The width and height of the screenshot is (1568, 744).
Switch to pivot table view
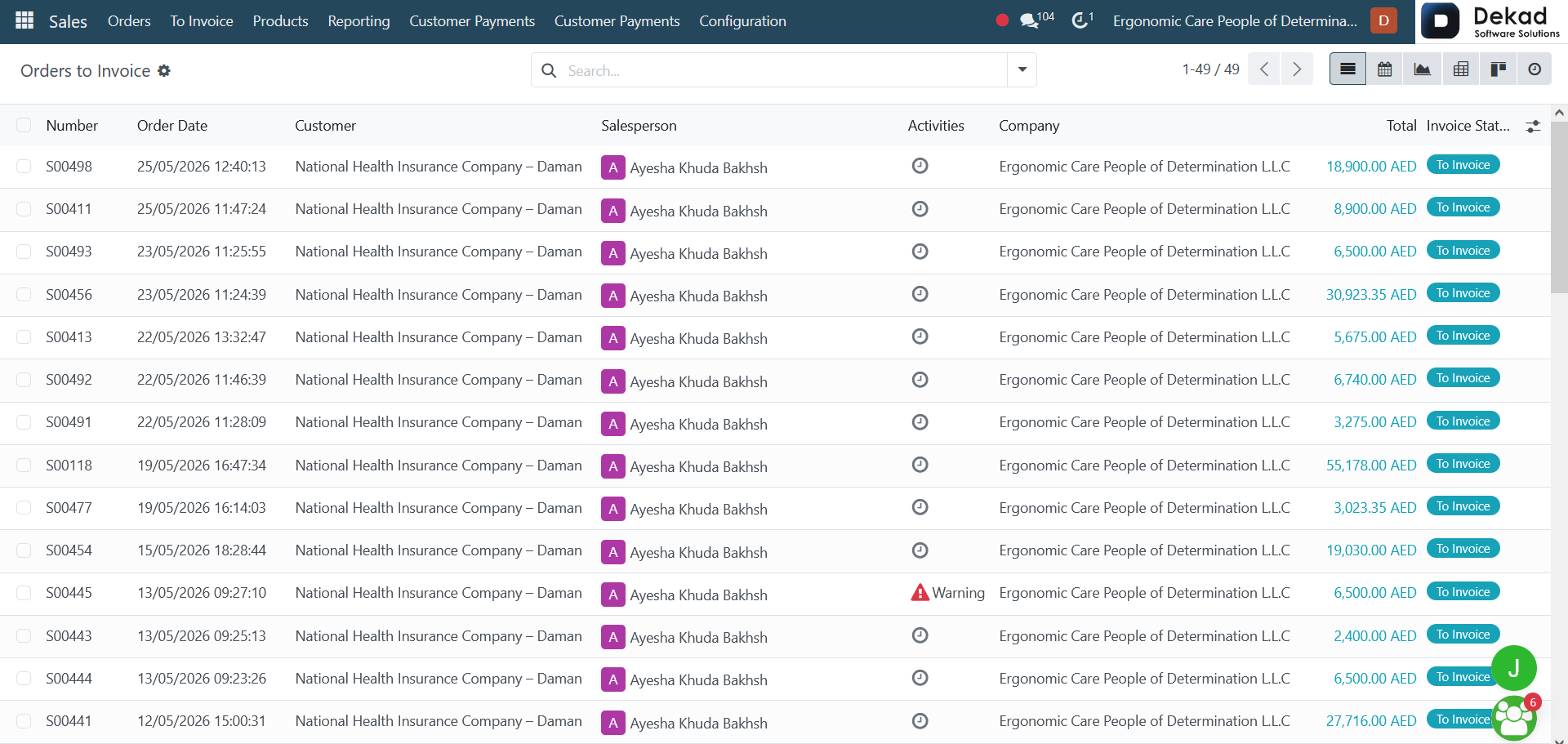1461,69
